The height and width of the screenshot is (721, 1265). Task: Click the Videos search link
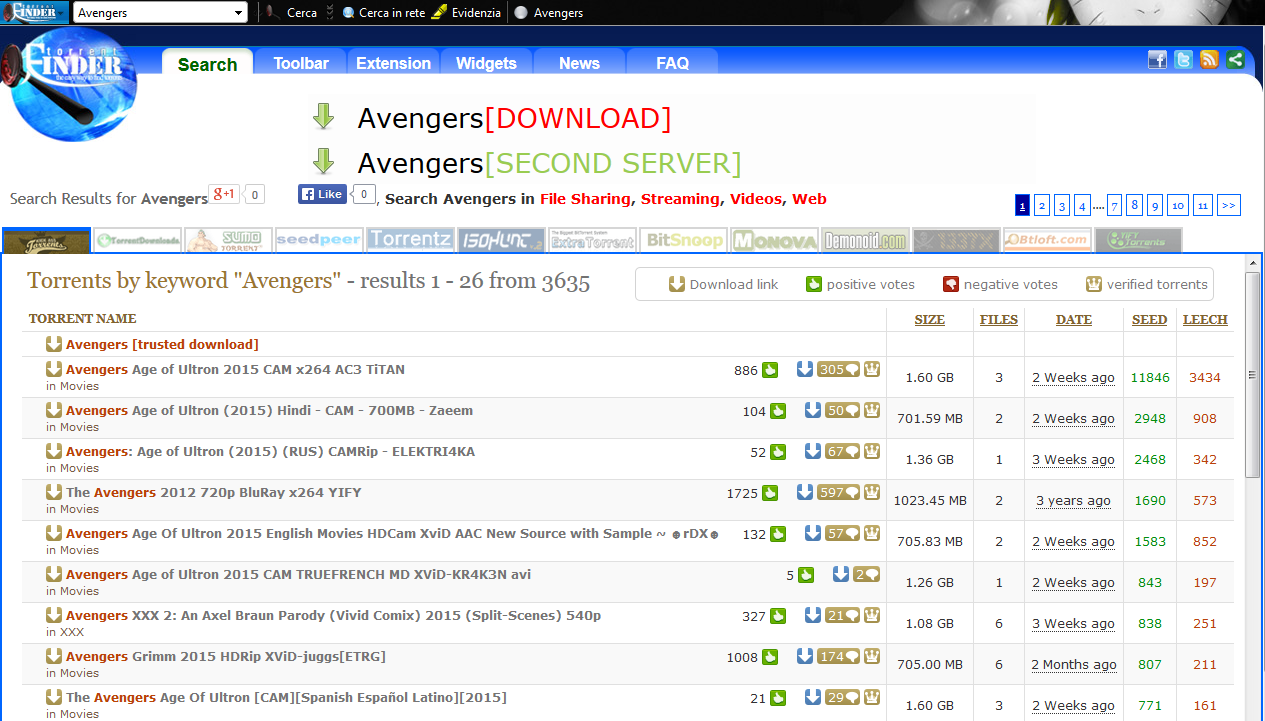755,199
